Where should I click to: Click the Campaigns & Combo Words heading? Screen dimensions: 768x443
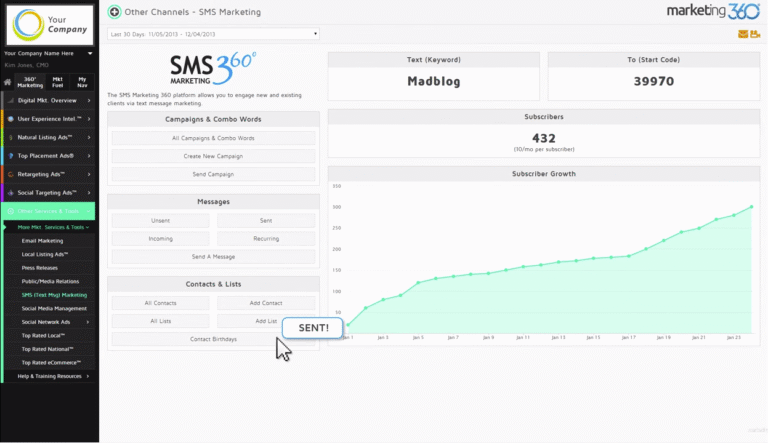[213, 119]
